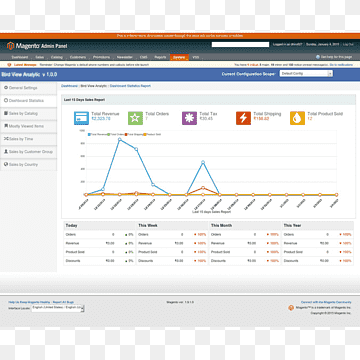Open the Sales menu
The image size is (360, 360).
click(39, 57)
